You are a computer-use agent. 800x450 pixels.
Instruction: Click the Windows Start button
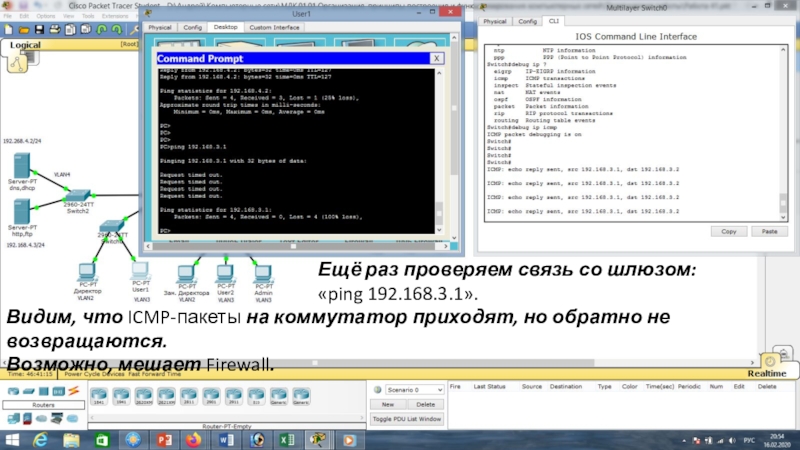(11, 440)
